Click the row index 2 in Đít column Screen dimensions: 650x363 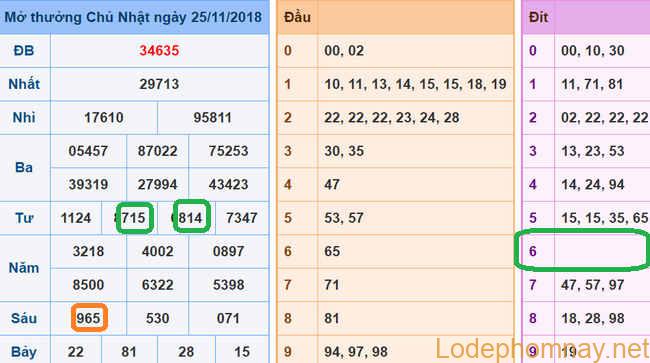533,118
